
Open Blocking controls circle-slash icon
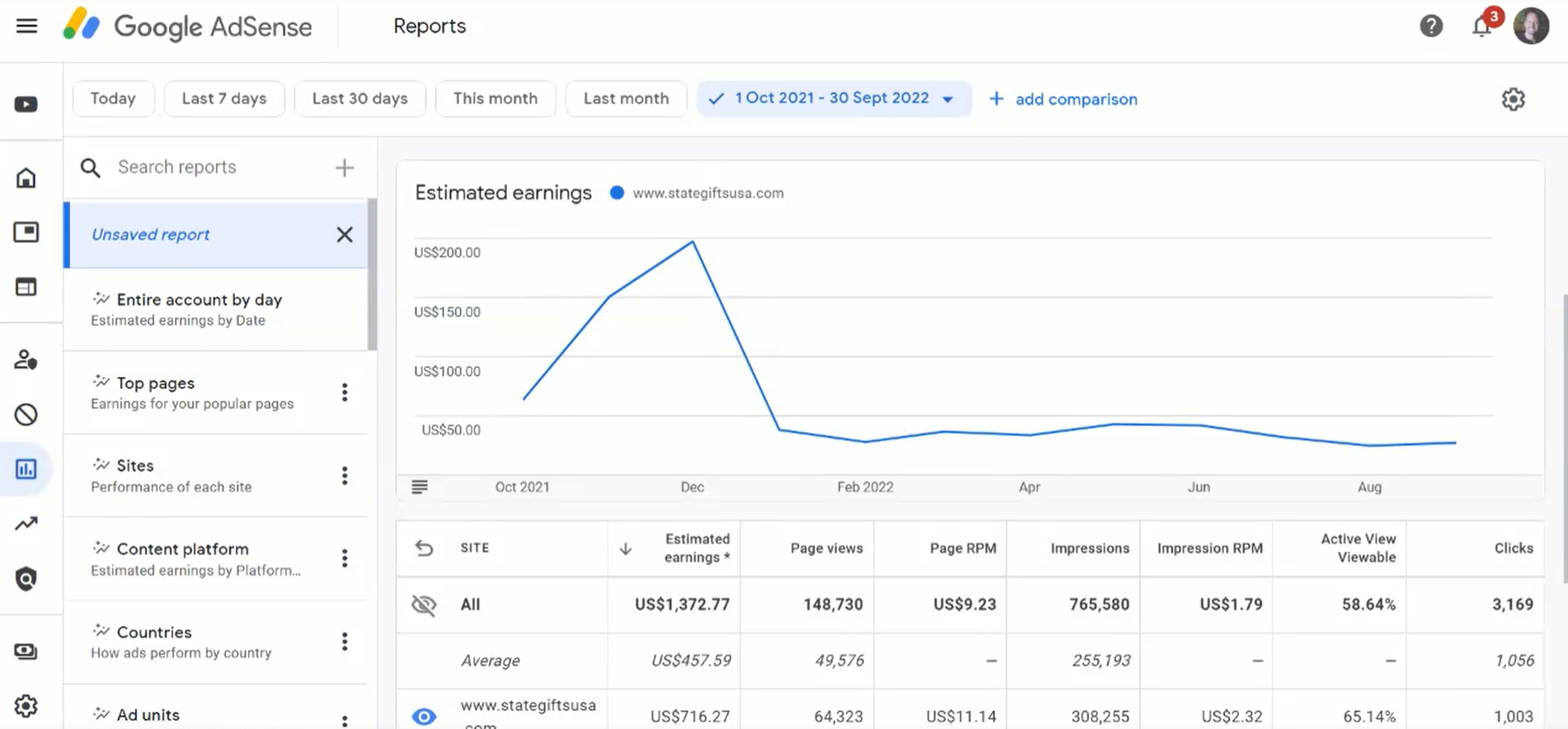pos(26,414)
